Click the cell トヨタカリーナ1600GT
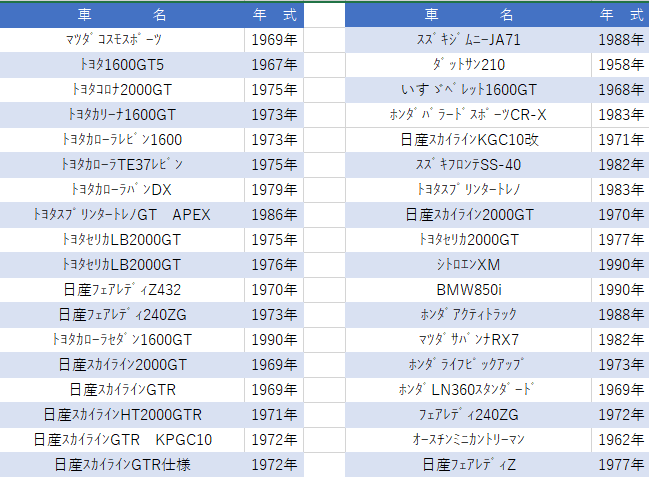This screenshot has width=649, height=477. (122, 115)
